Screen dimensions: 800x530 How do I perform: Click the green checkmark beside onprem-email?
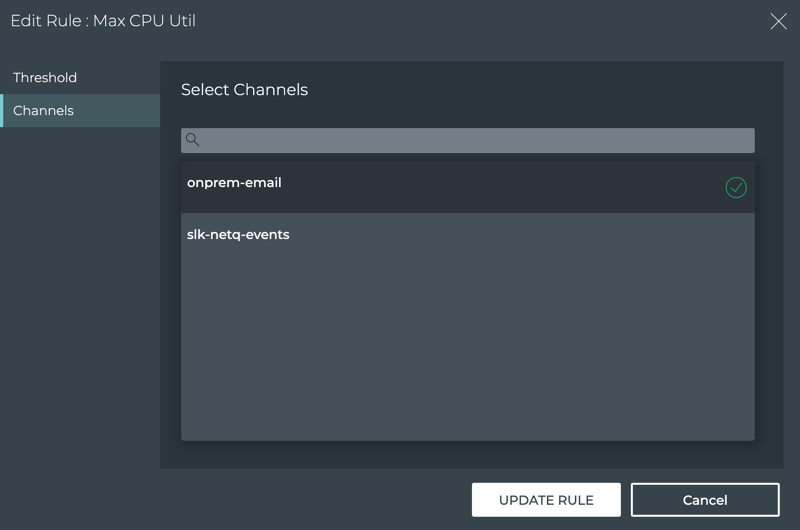point(736,187)
